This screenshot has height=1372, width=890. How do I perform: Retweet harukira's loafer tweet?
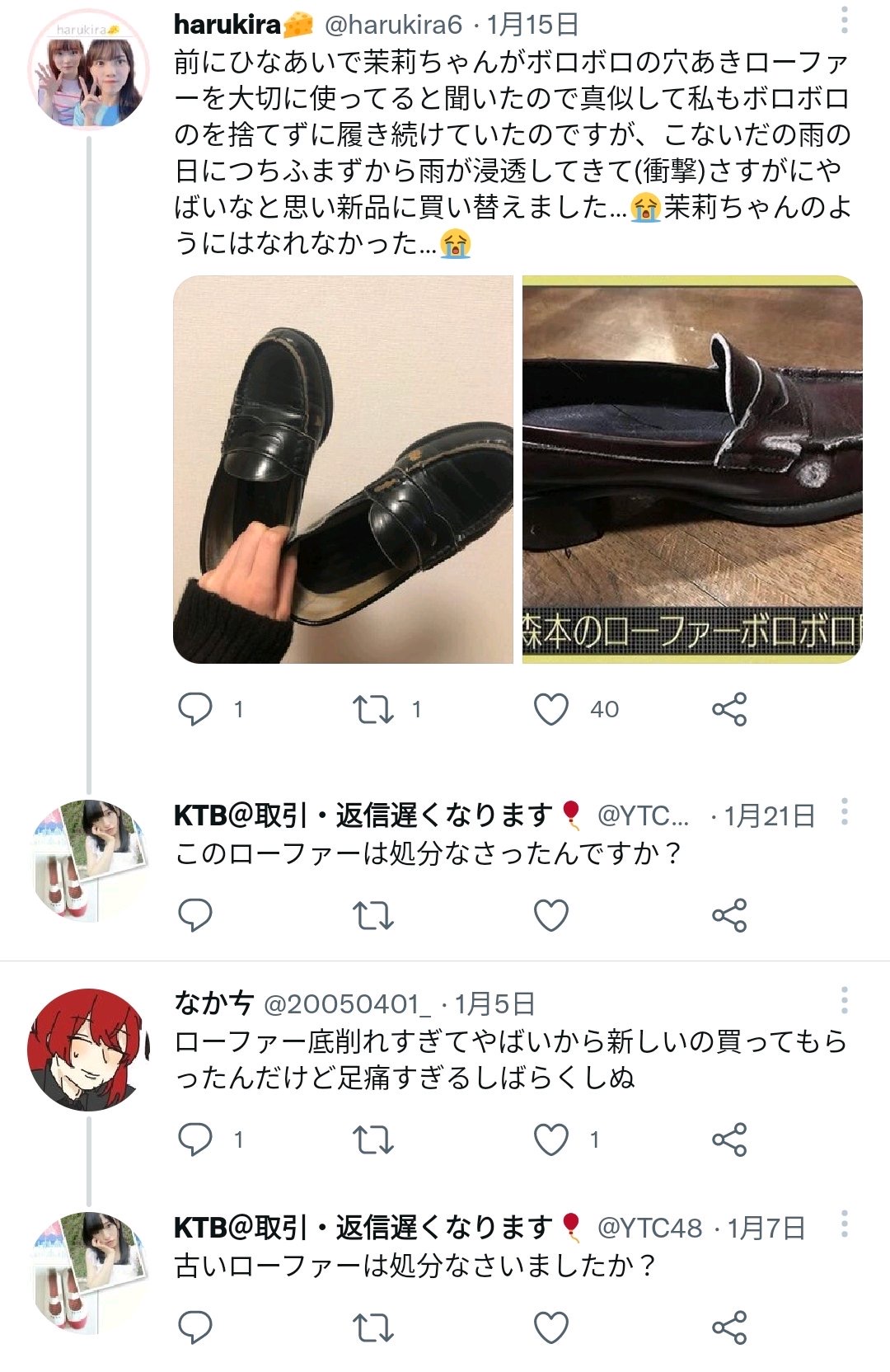tap(373, 709)
